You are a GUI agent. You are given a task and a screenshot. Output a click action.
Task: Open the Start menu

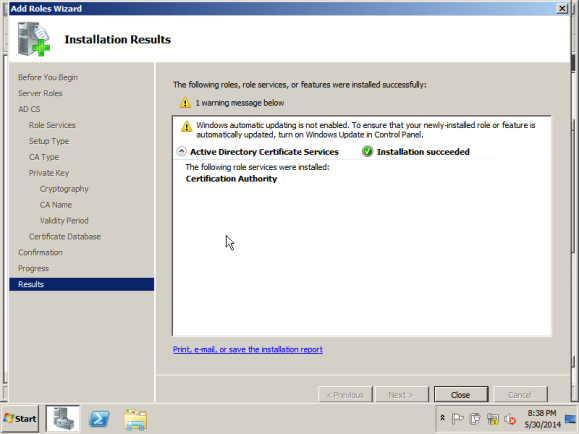click(20, 418)
